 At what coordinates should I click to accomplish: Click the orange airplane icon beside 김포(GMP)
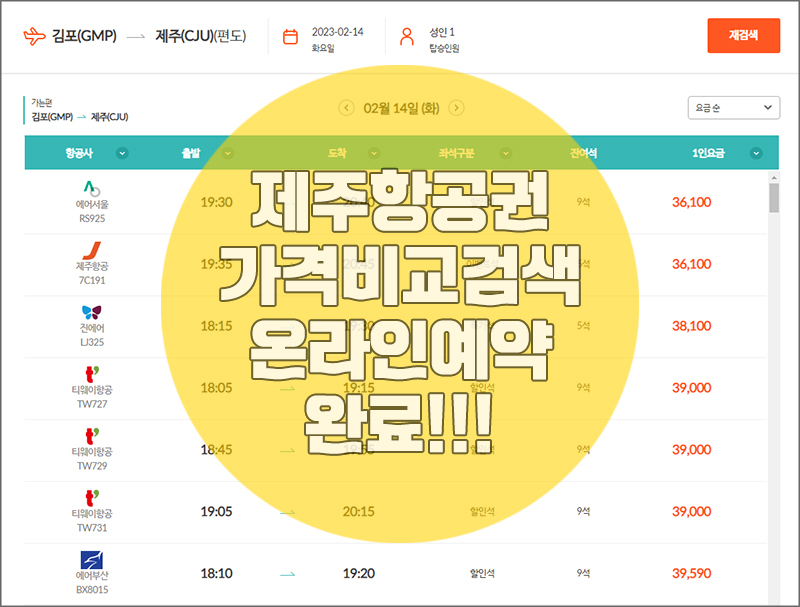[34, 36]
